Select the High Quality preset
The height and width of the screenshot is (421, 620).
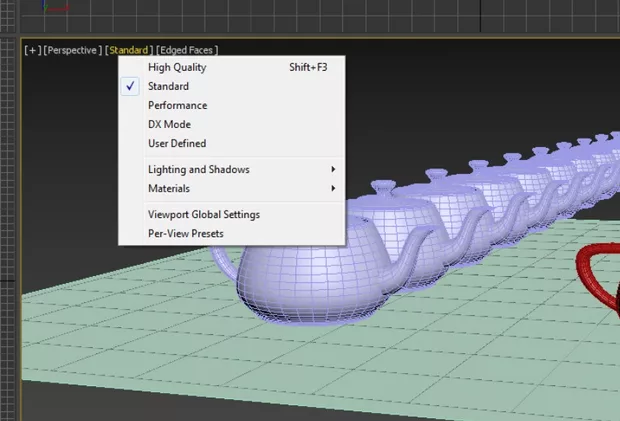pos(177,68)
